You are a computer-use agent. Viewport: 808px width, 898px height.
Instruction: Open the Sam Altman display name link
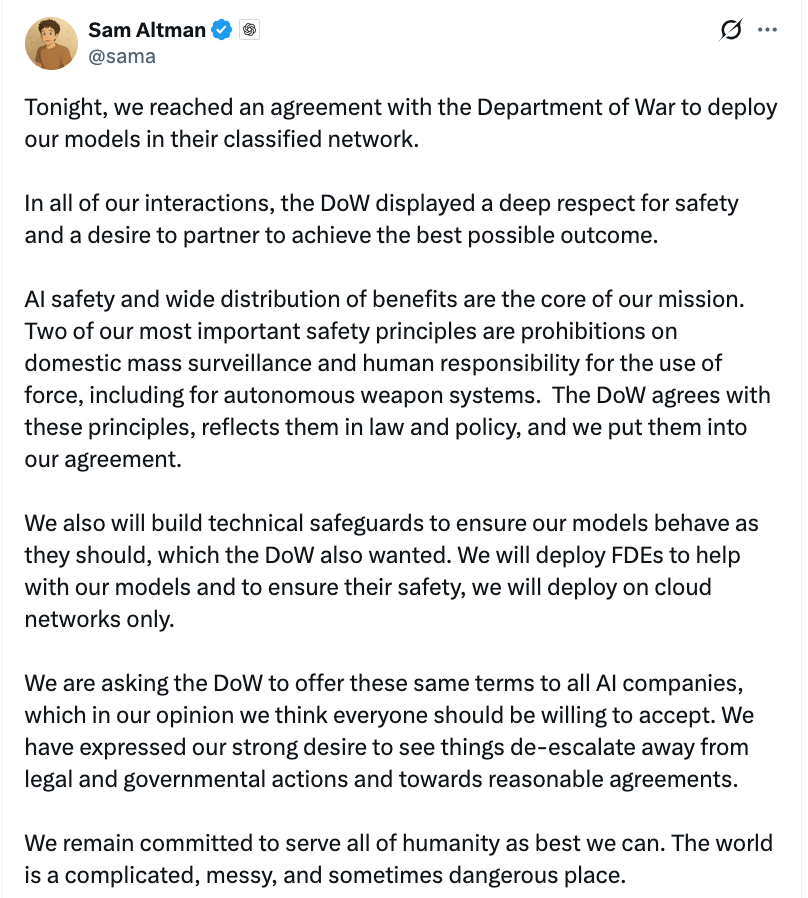pos(146,30)
